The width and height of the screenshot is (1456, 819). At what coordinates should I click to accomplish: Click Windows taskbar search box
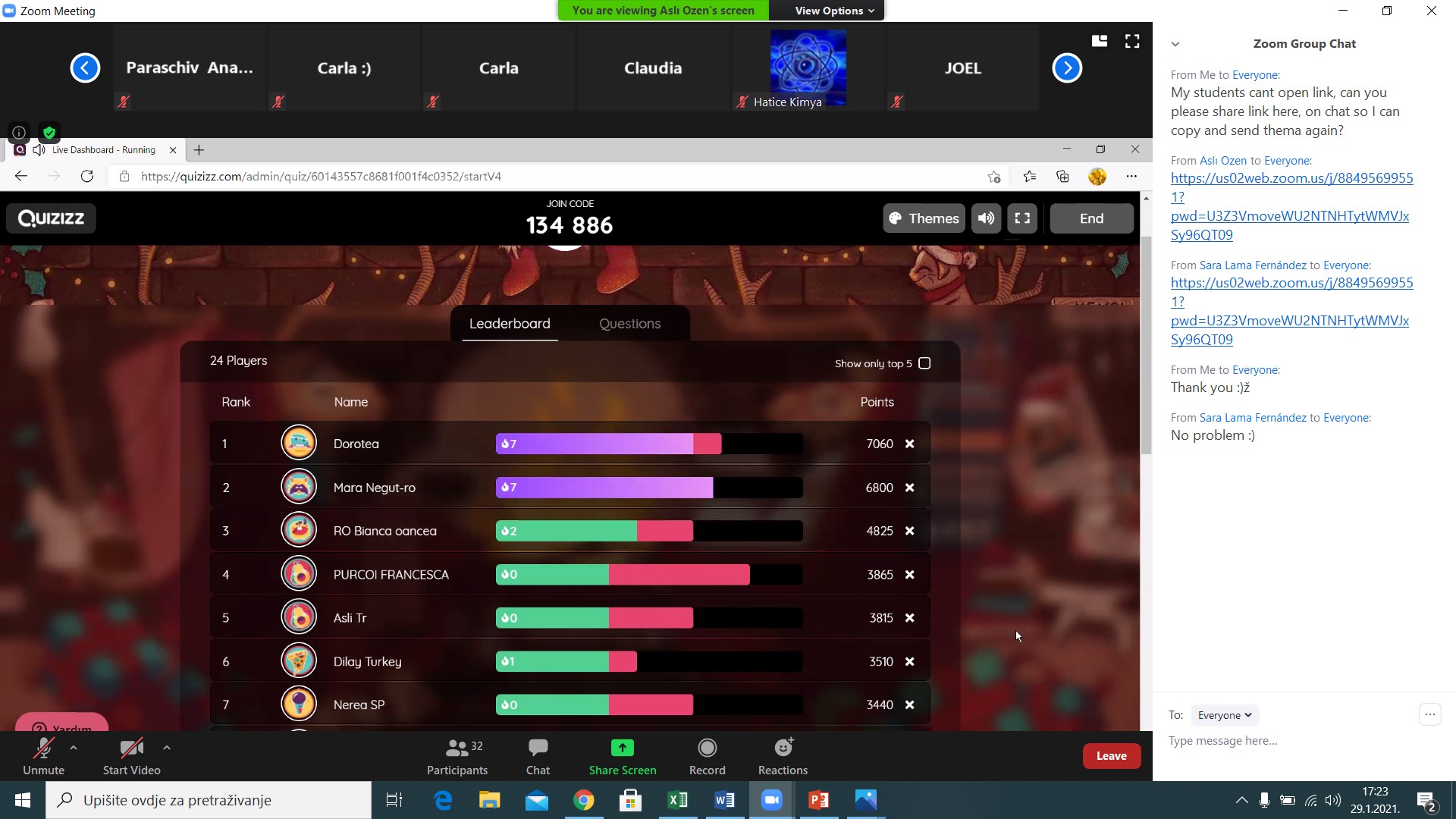[x=209, y=800]
